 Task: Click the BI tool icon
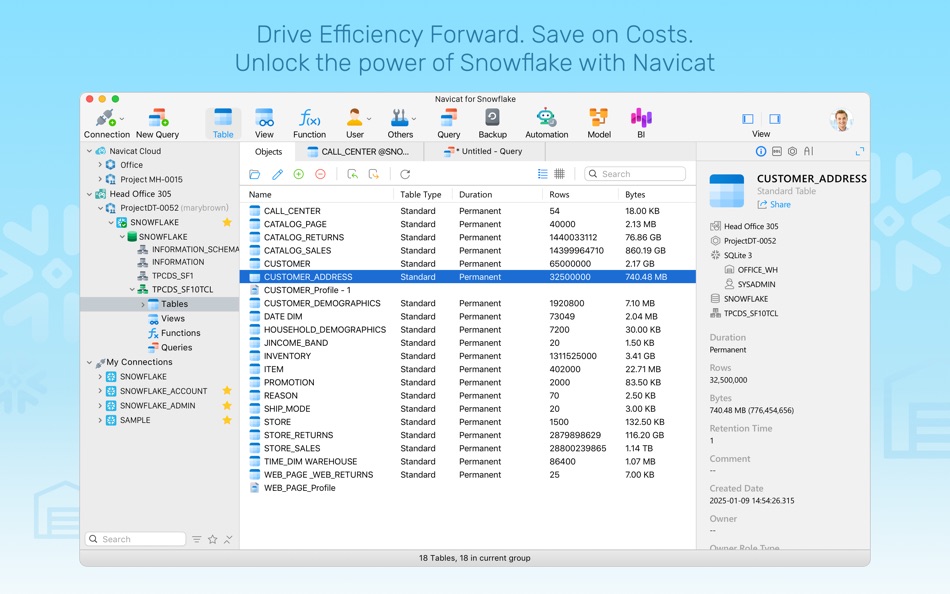pos(641,120)
